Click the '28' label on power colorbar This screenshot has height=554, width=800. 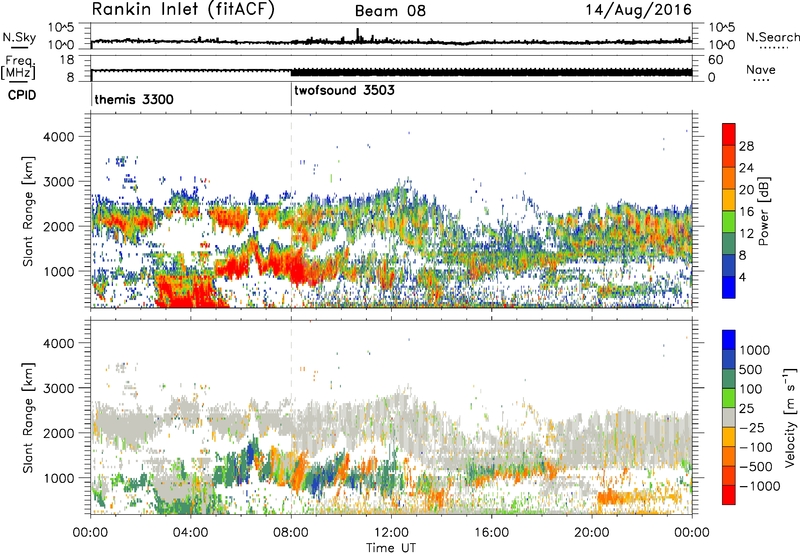[746, 146]
